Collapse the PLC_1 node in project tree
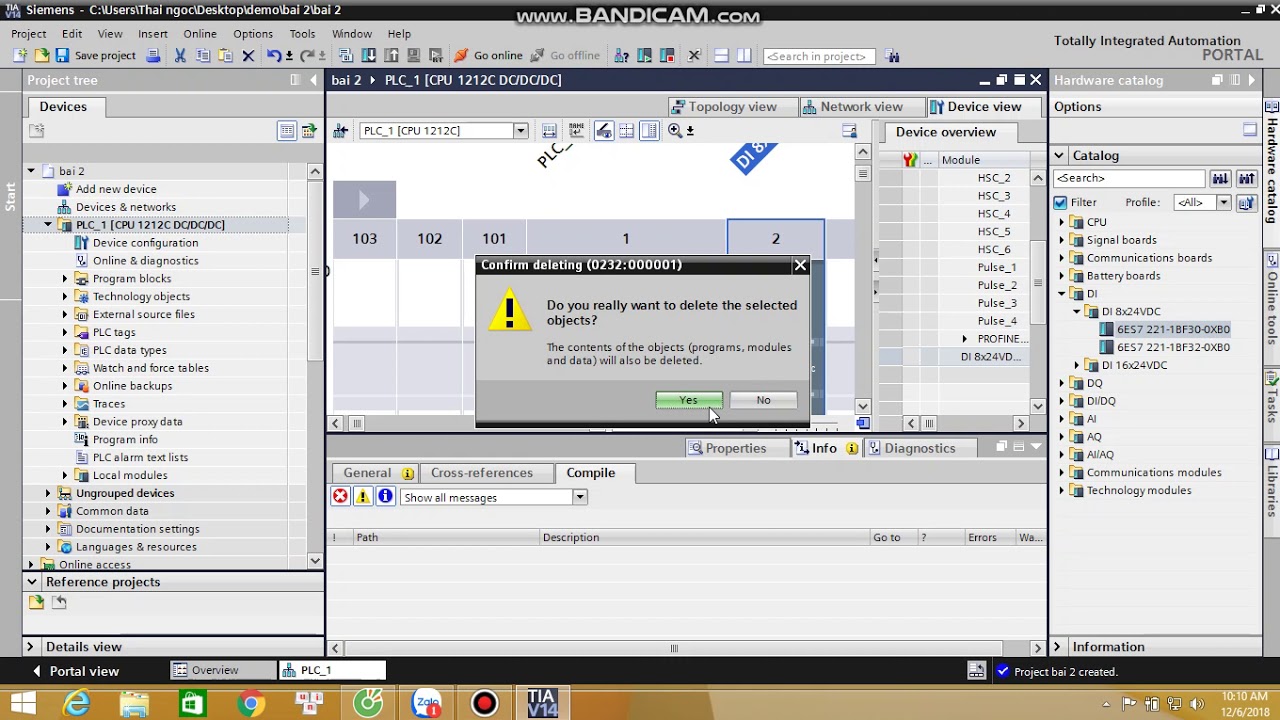Screen dimensions: 1280x720 pyautogui.click(x=48, y=225)
